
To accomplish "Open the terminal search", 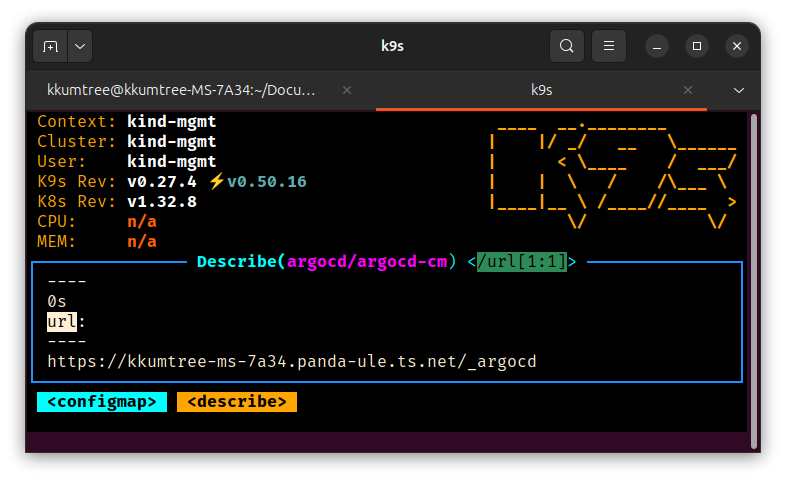I will click(566, 46).
